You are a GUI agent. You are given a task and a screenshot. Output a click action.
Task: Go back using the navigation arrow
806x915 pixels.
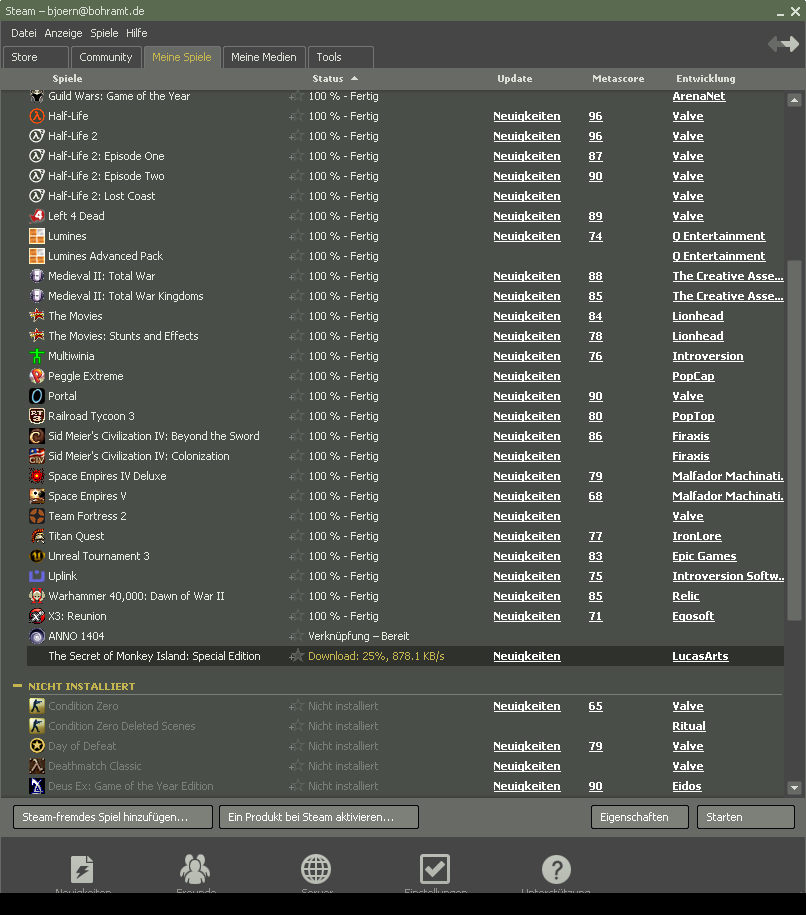click(x=776, y=44)
